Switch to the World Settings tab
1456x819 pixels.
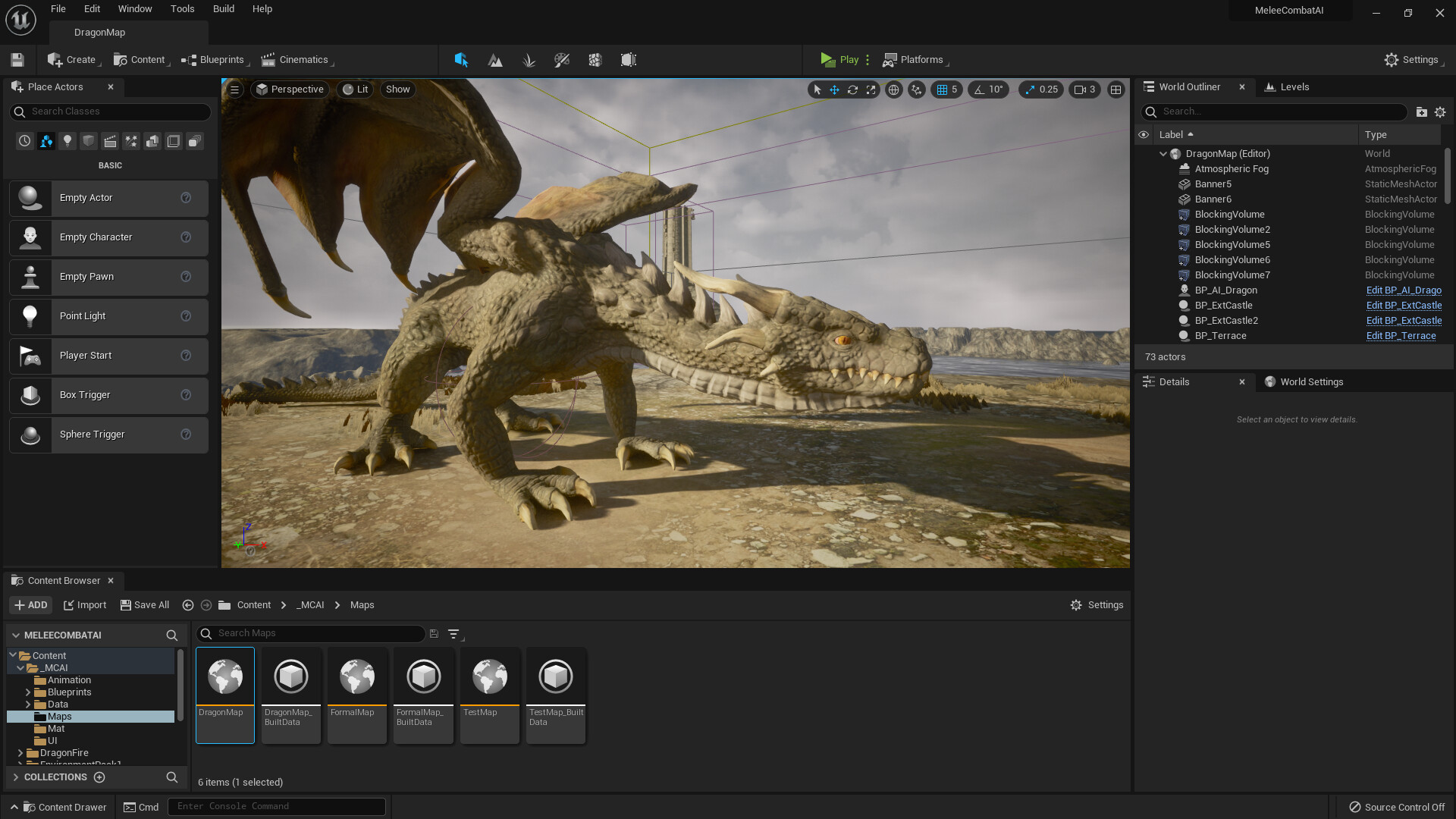pyautogui.click(x=1311, y=381)
